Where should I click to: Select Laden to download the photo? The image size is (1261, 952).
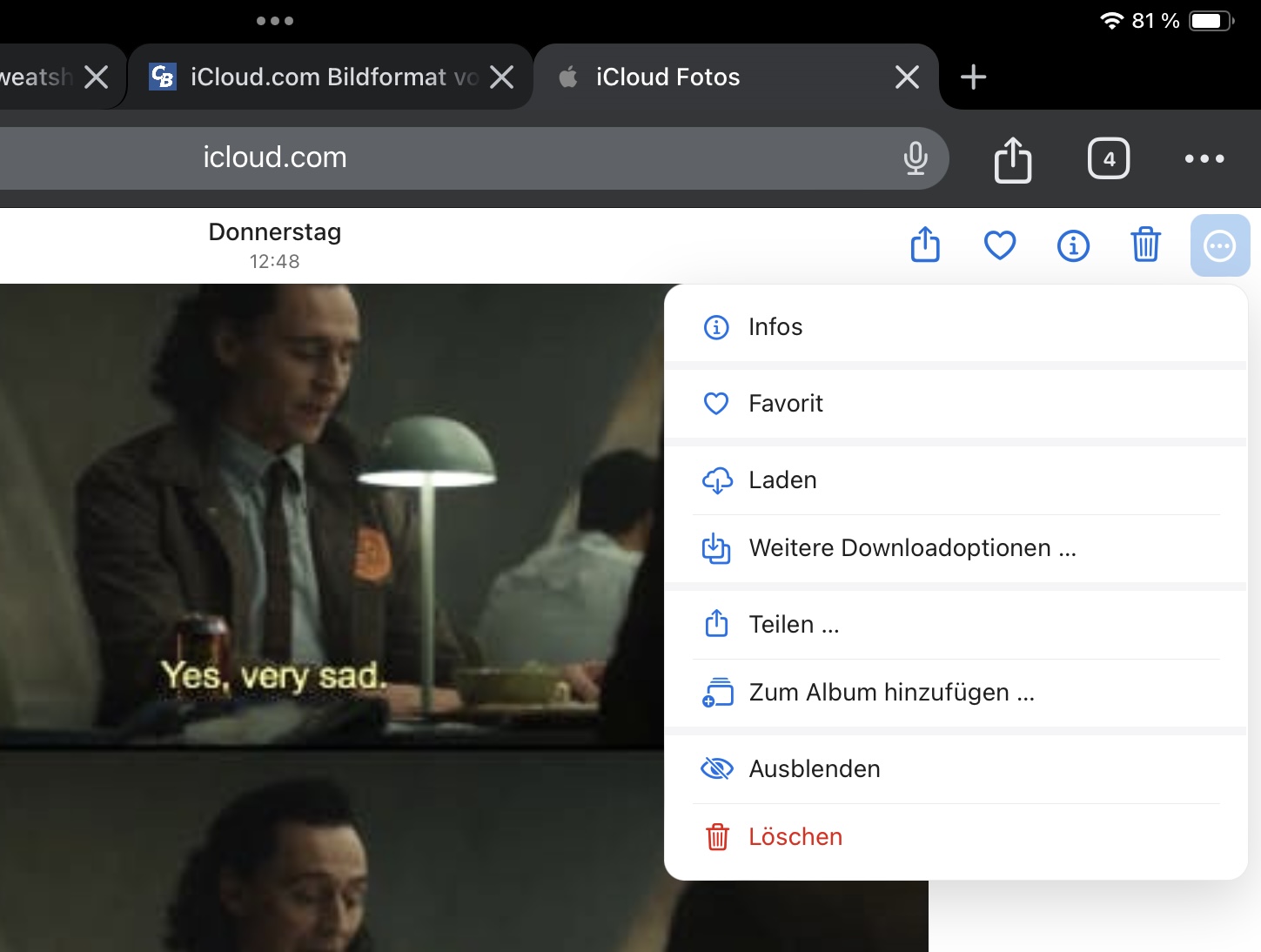956,480
